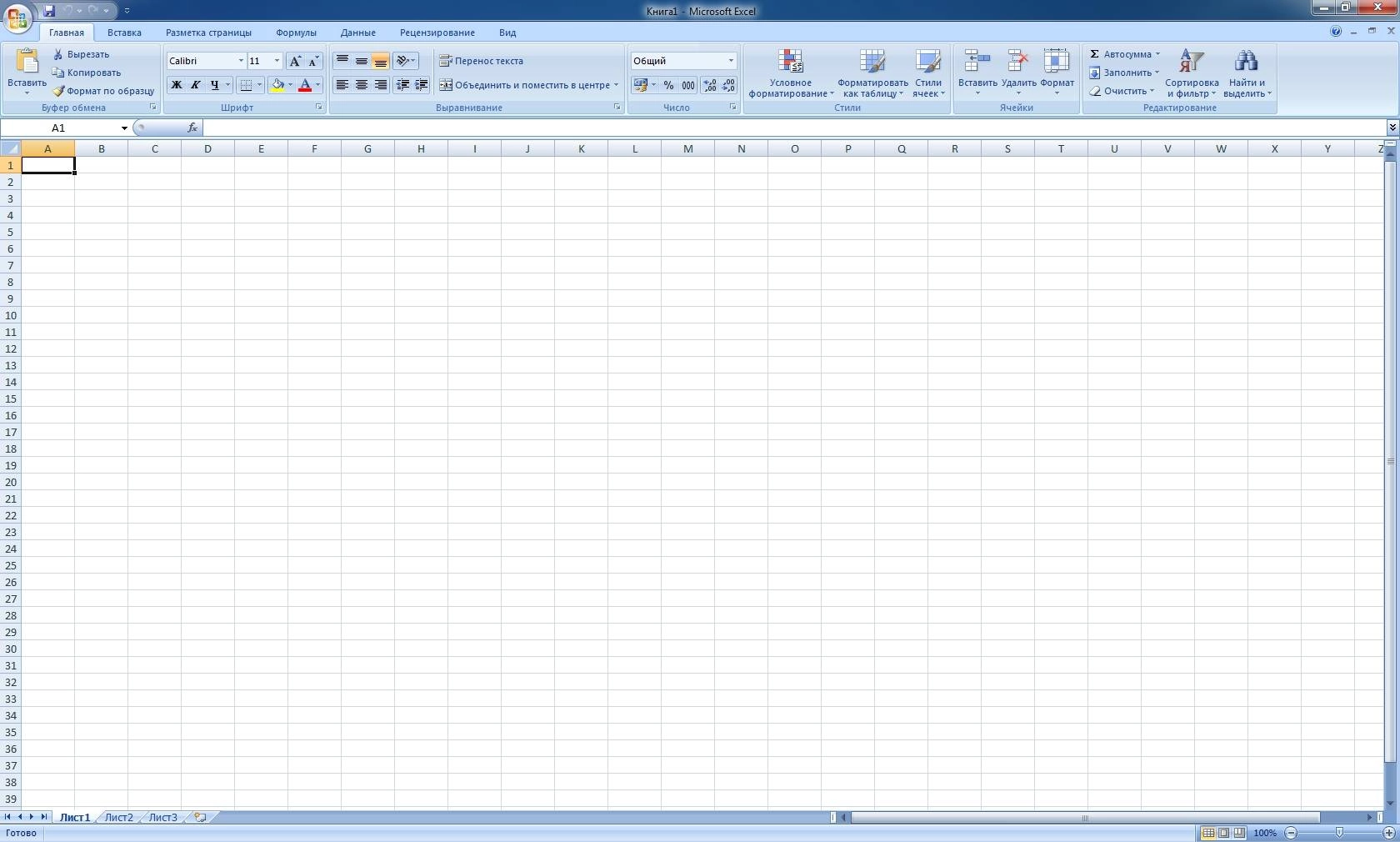This screenshot has height=842, width=1400.
Task: Open number format Общий dropdown
Action: click(731, 61)
